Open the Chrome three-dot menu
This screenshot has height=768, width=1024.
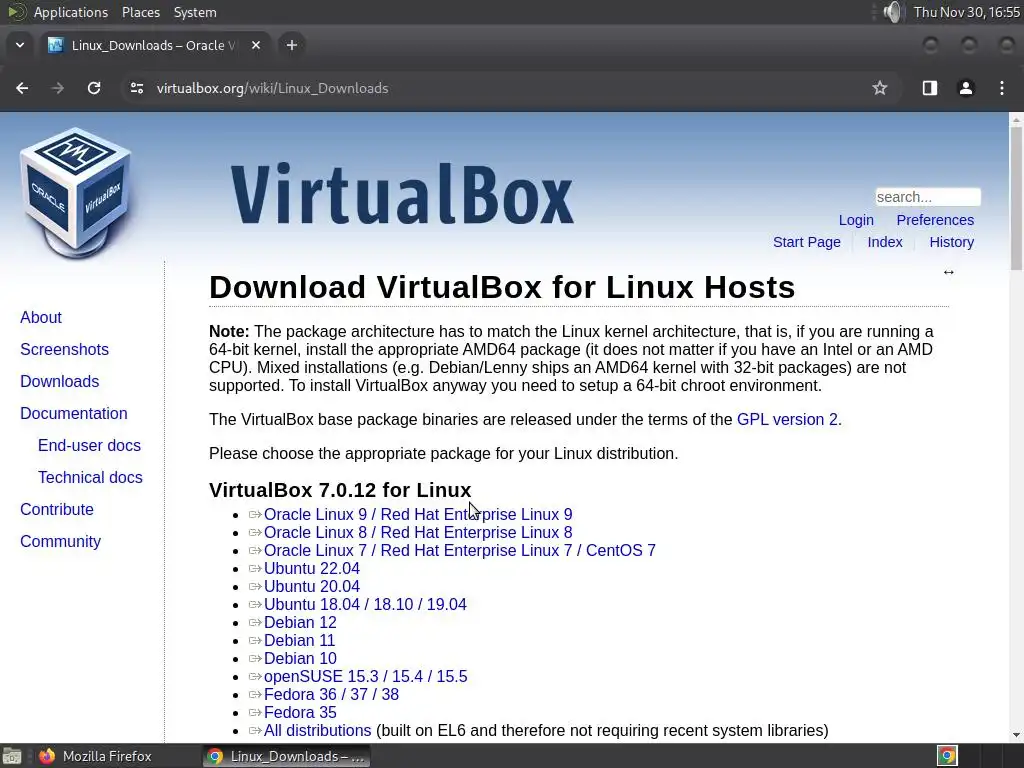[1002, 88]
